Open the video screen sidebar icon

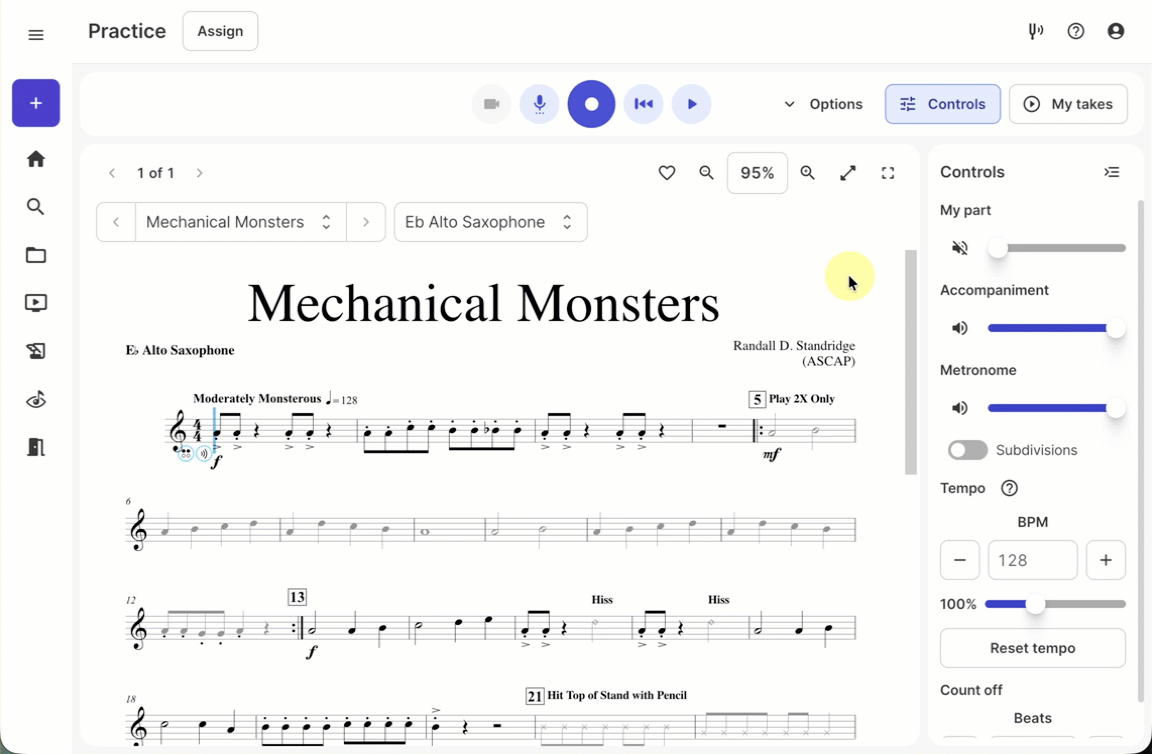coord(35,303)
